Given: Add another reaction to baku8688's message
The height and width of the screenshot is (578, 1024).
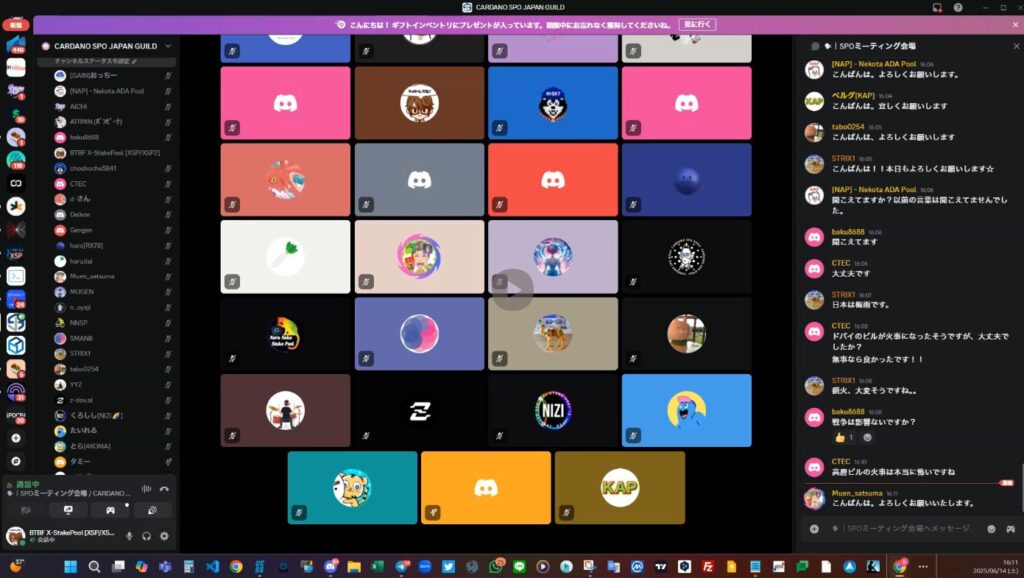Looking at the screenshot, I should click(x=867, y=438).
